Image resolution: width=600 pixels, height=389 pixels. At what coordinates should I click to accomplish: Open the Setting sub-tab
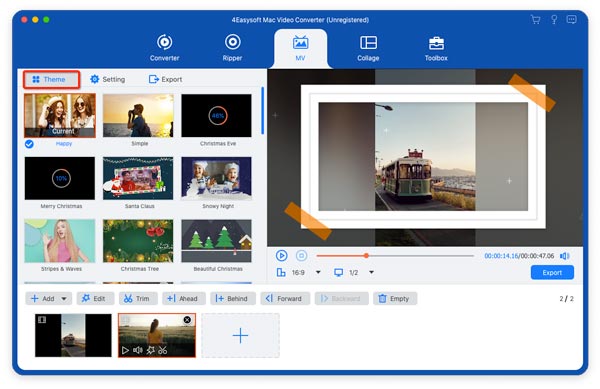[108, 79]
